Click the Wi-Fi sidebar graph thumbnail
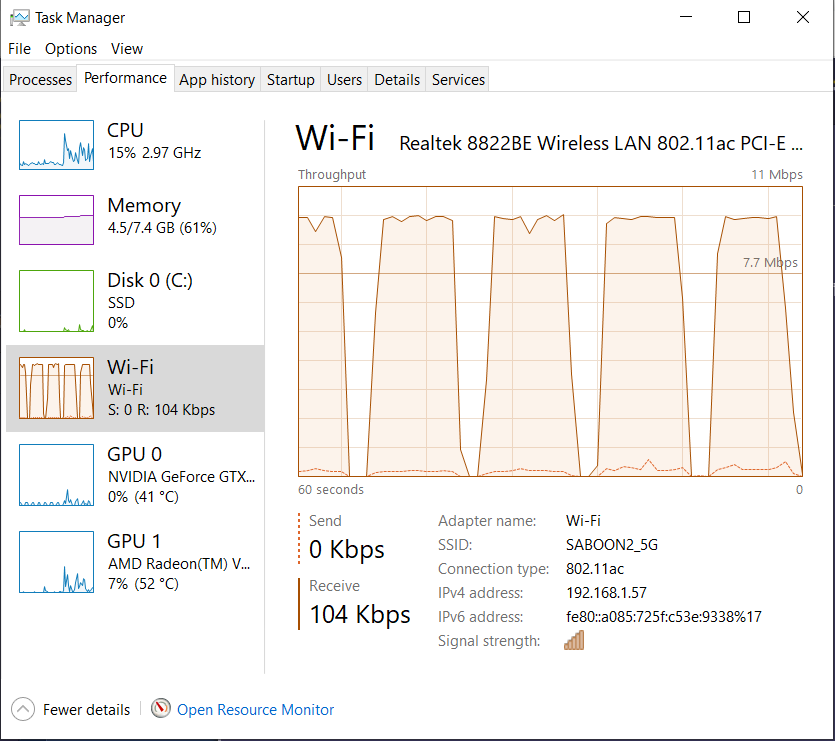The width and height of the screenshot is (835, 741). pyautogui.click(x=56, y=389)
